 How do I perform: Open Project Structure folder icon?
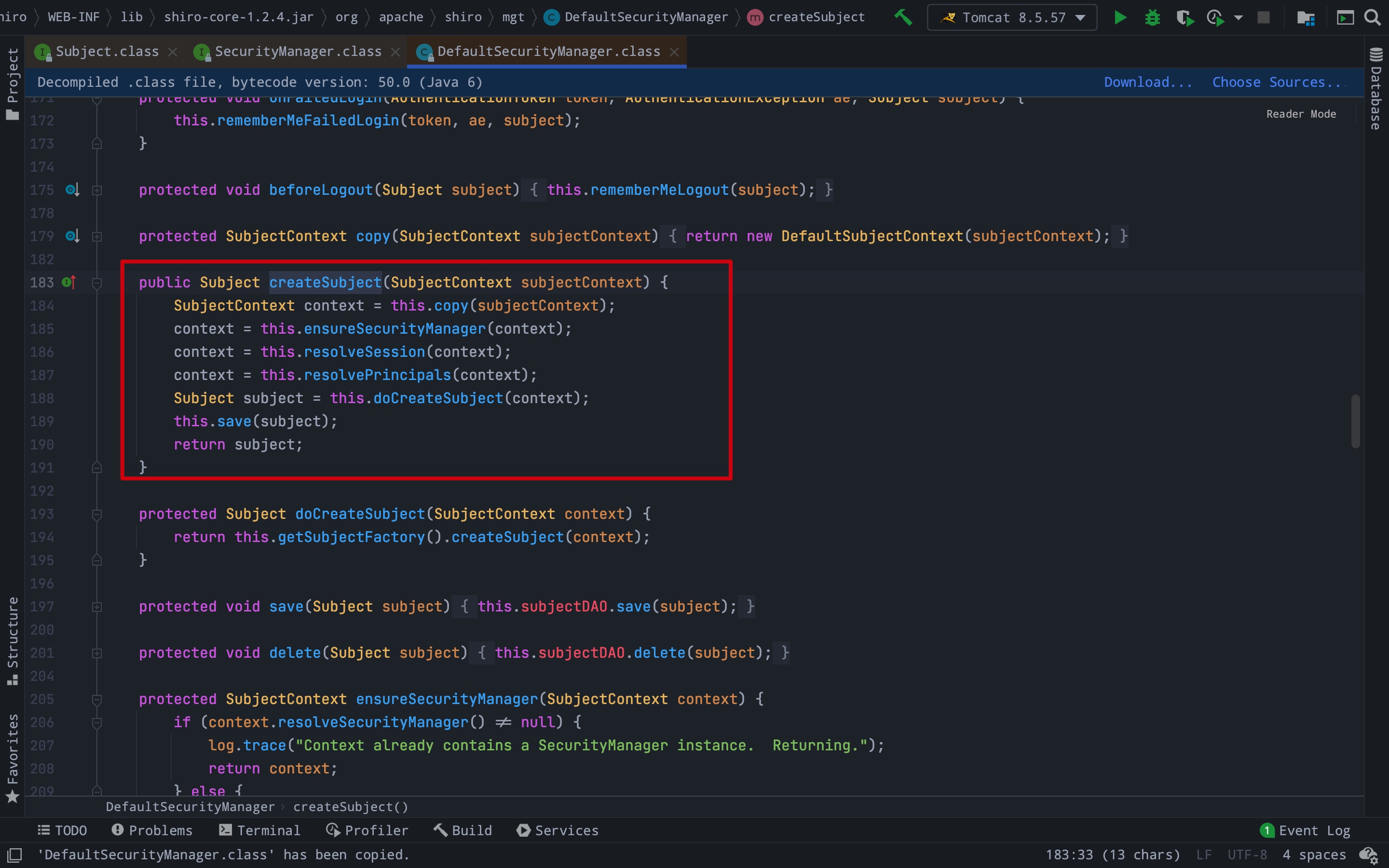1306,18
